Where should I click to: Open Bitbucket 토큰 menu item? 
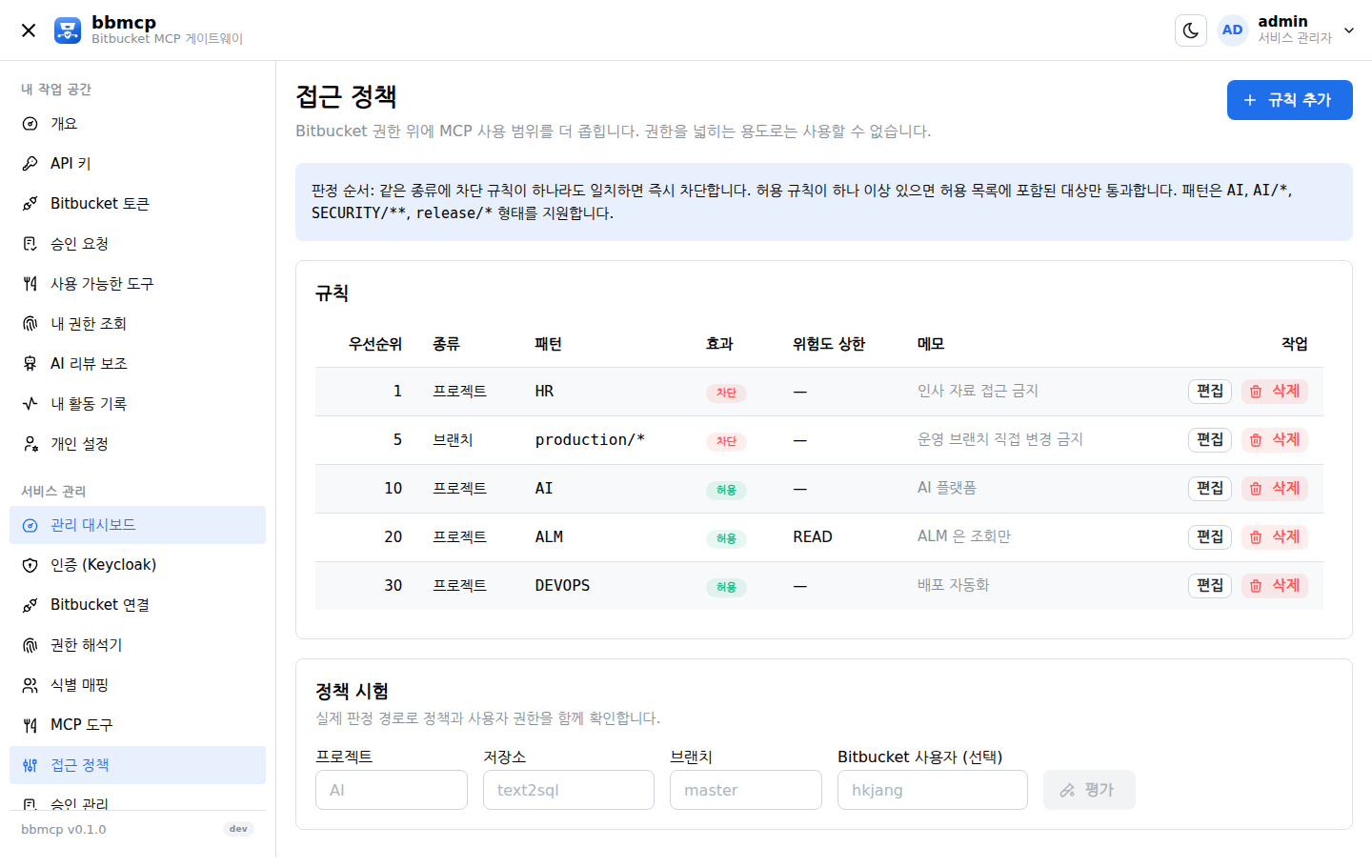137,204
